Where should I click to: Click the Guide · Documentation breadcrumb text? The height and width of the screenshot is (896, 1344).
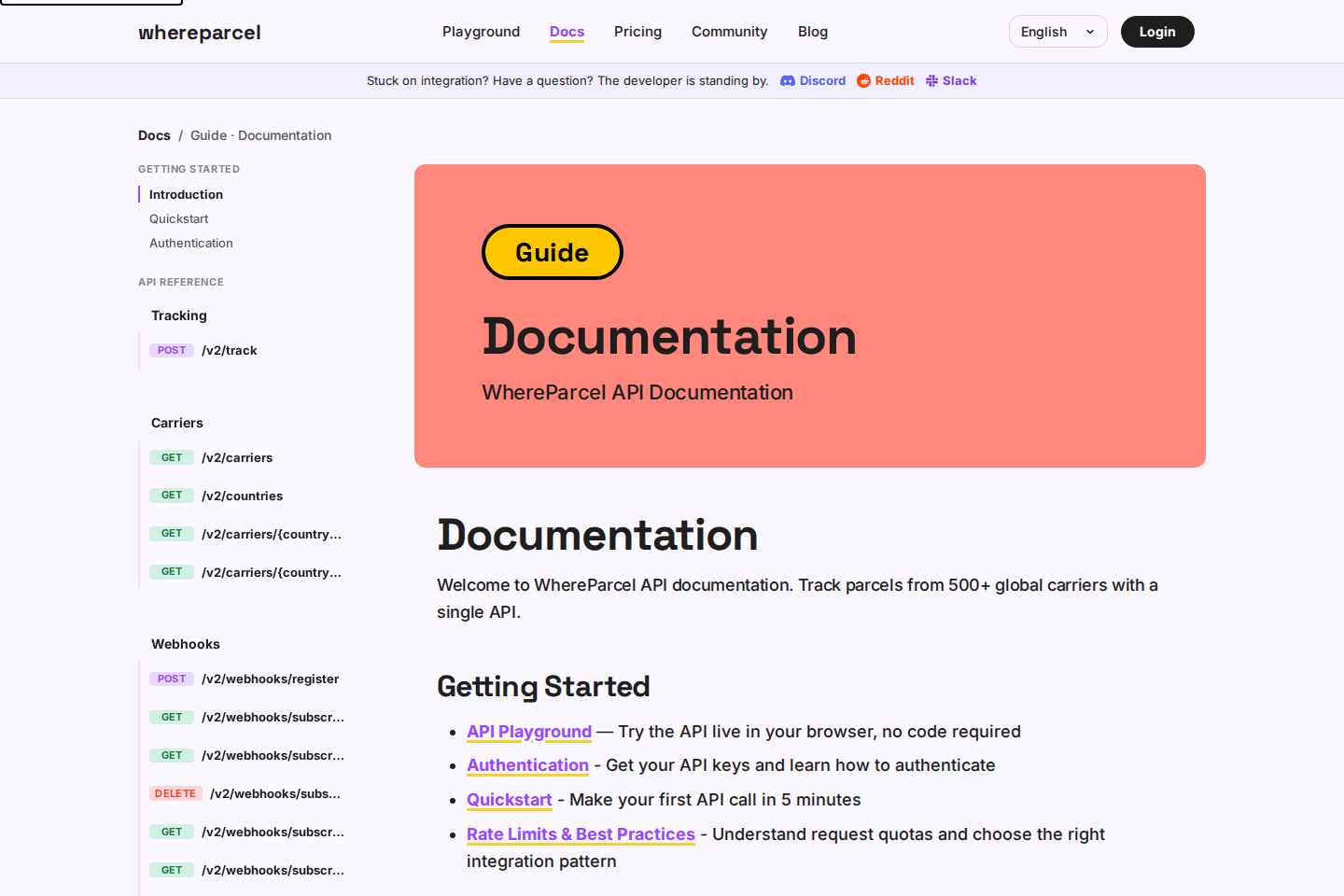pyautogui.click(x=260, y=135)
